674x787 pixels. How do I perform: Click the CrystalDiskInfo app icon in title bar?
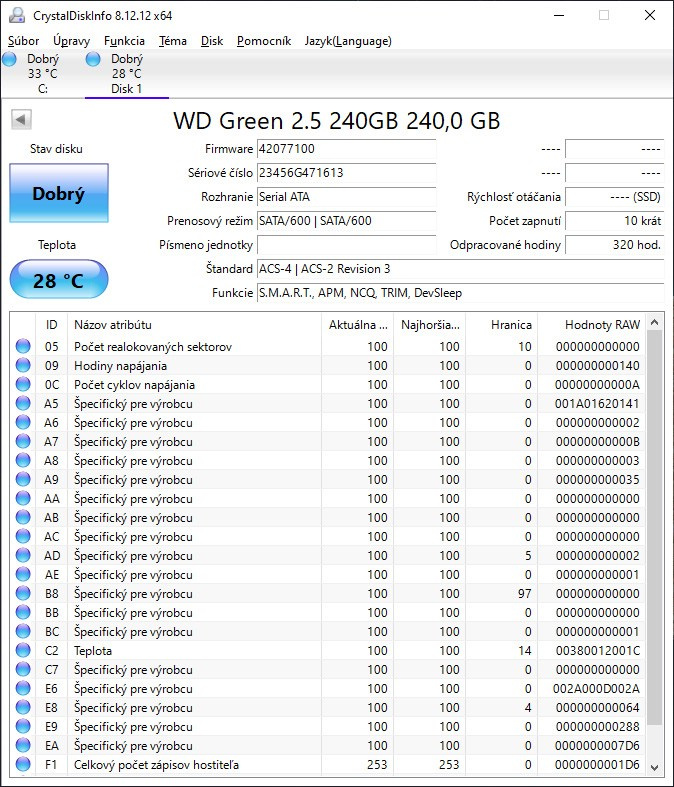pos(17,16)
